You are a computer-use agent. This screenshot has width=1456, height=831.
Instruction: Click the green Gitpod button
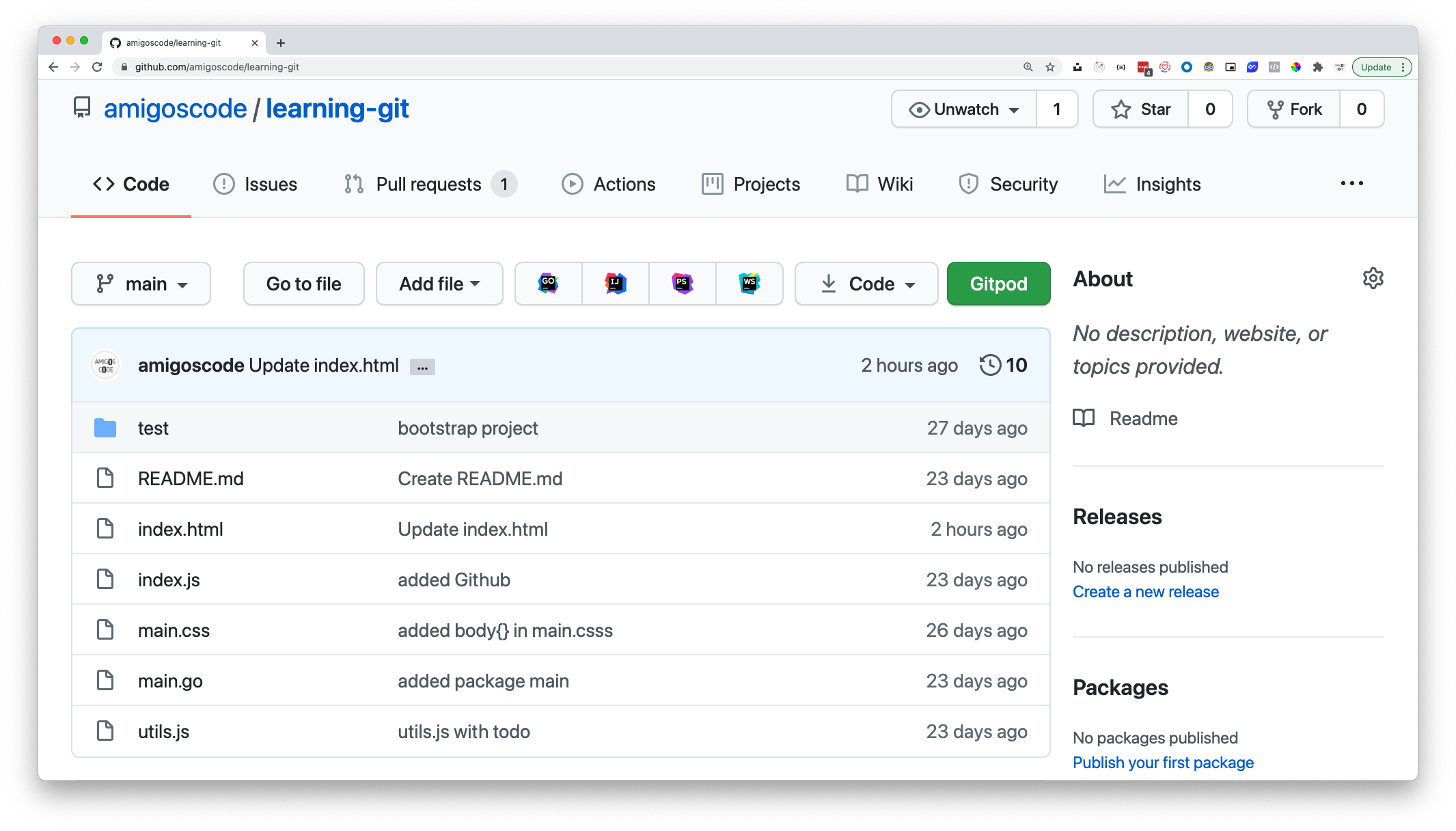coord(998,284)
